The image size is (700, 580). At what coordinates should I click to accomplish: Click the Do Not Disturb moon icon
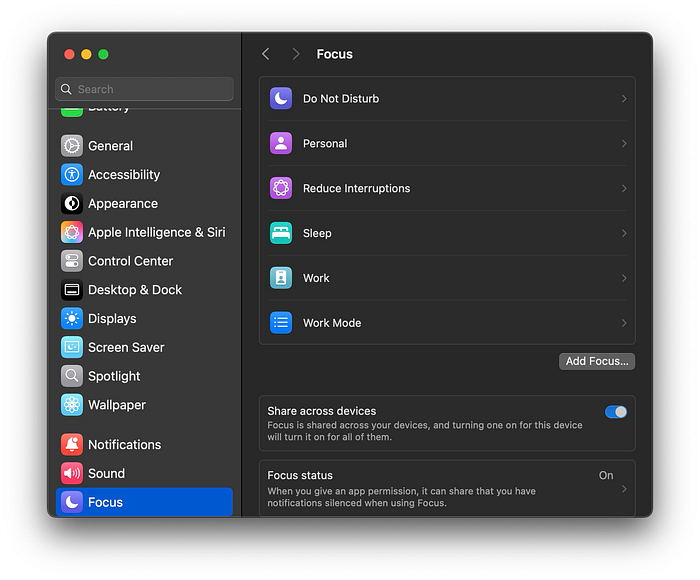click(281, 98)
